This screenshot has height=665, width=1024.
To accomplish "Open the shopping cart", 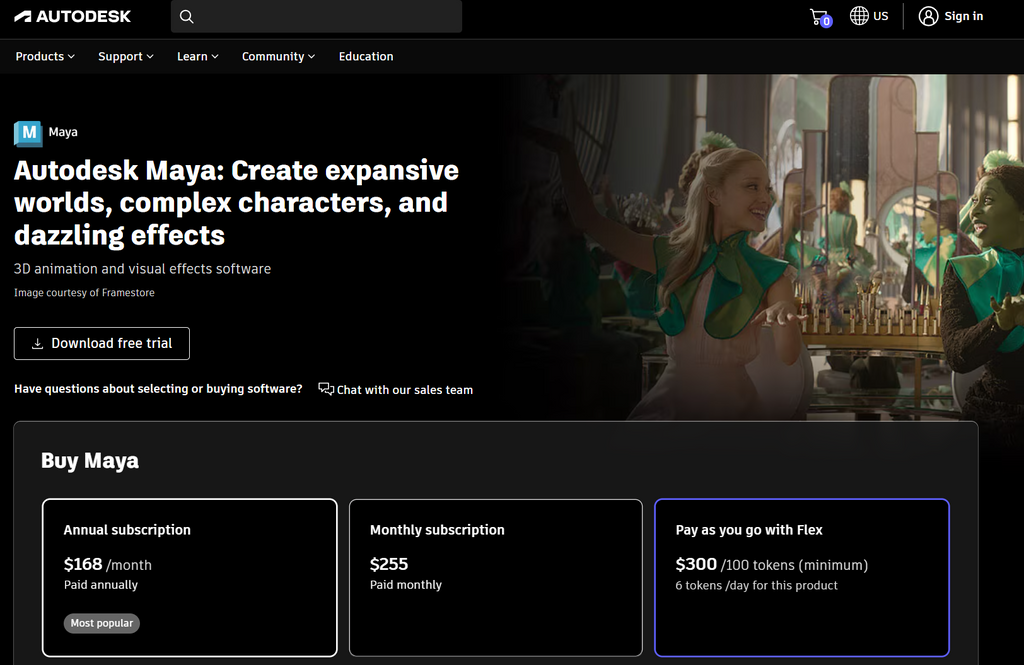I will (819, 16).
